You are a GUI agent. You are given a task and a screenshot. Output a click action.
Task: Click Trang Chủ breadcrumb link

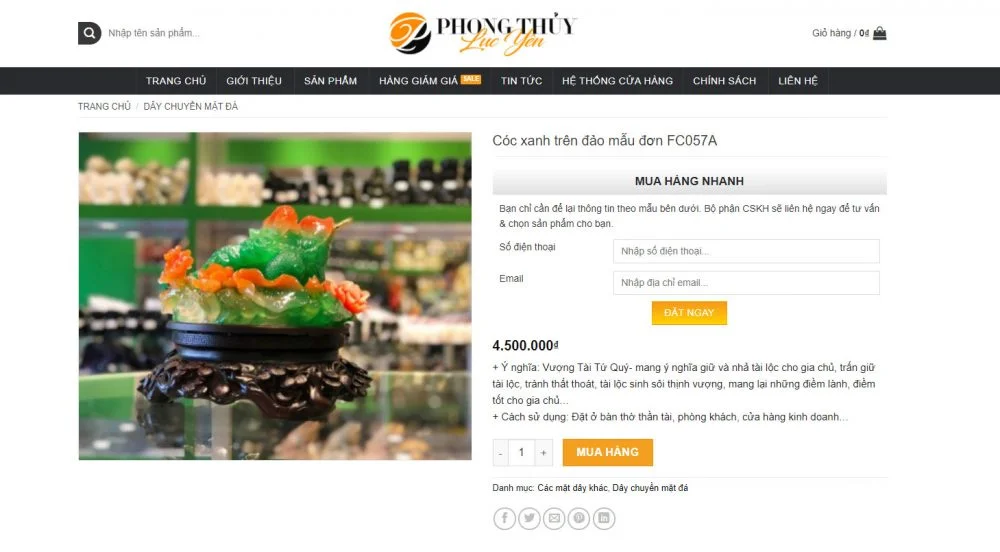click(x=104, y=106)
